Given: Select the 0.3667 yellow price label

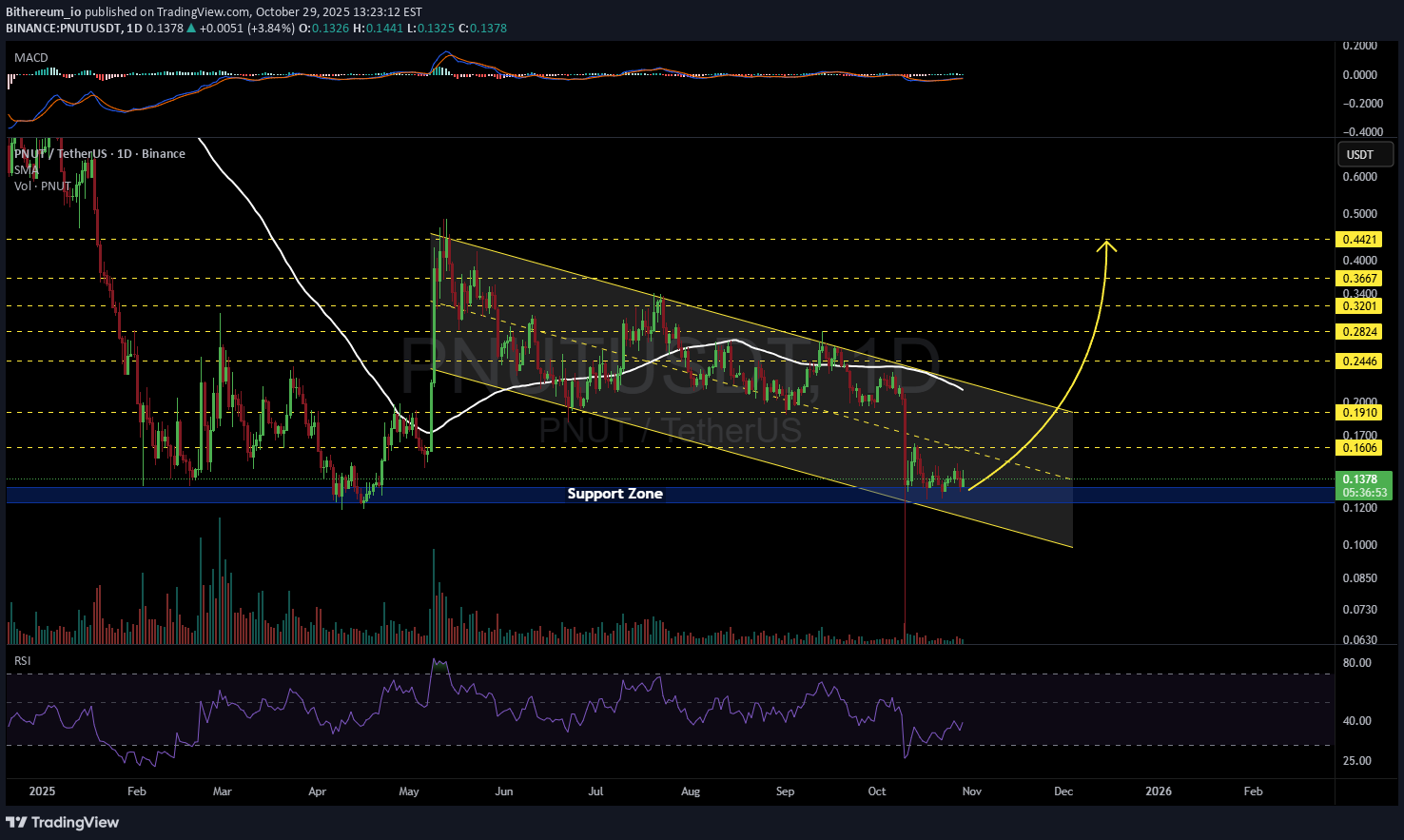Looking at the screenshot, I should [1358, 279].
